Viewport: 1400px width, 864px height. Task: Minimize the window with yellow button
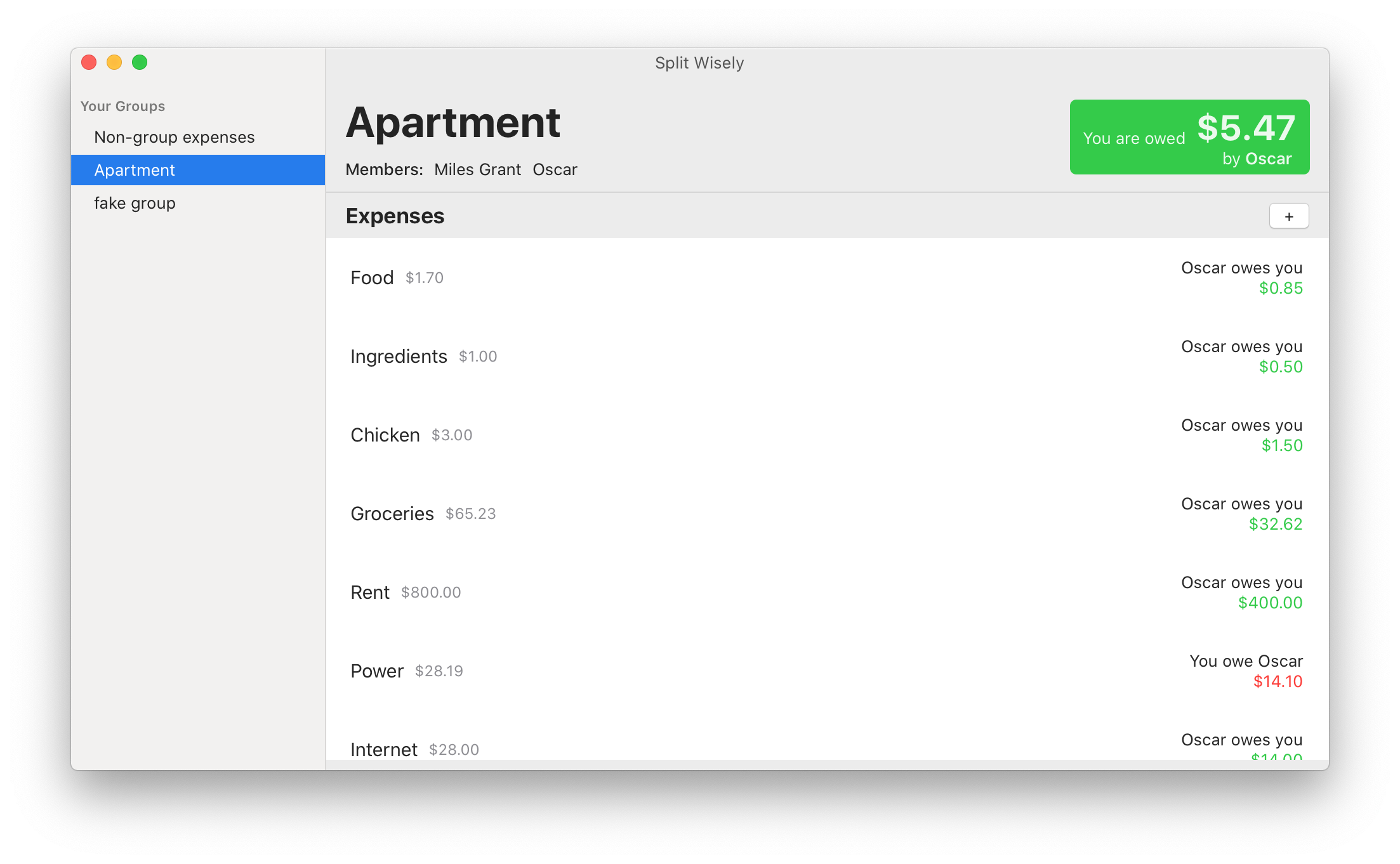114,62
